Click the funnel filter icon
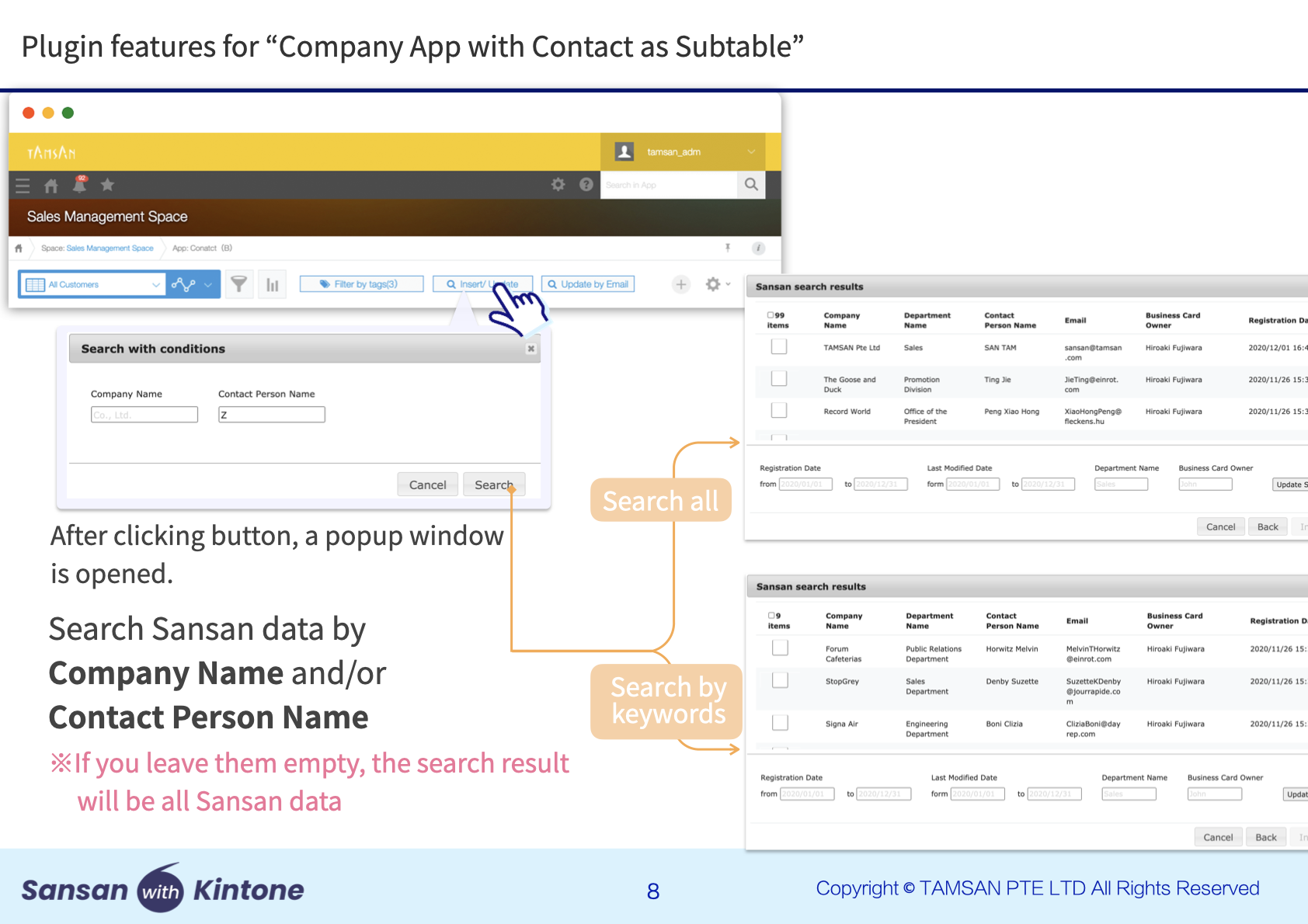 pyautogui.click(x=238, y=283)
